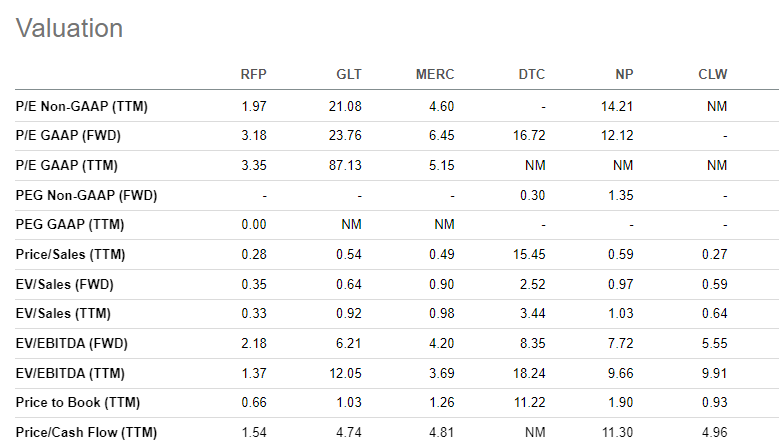Click the RFP ticker column header

pyautogui.click(x=253, y=75)
